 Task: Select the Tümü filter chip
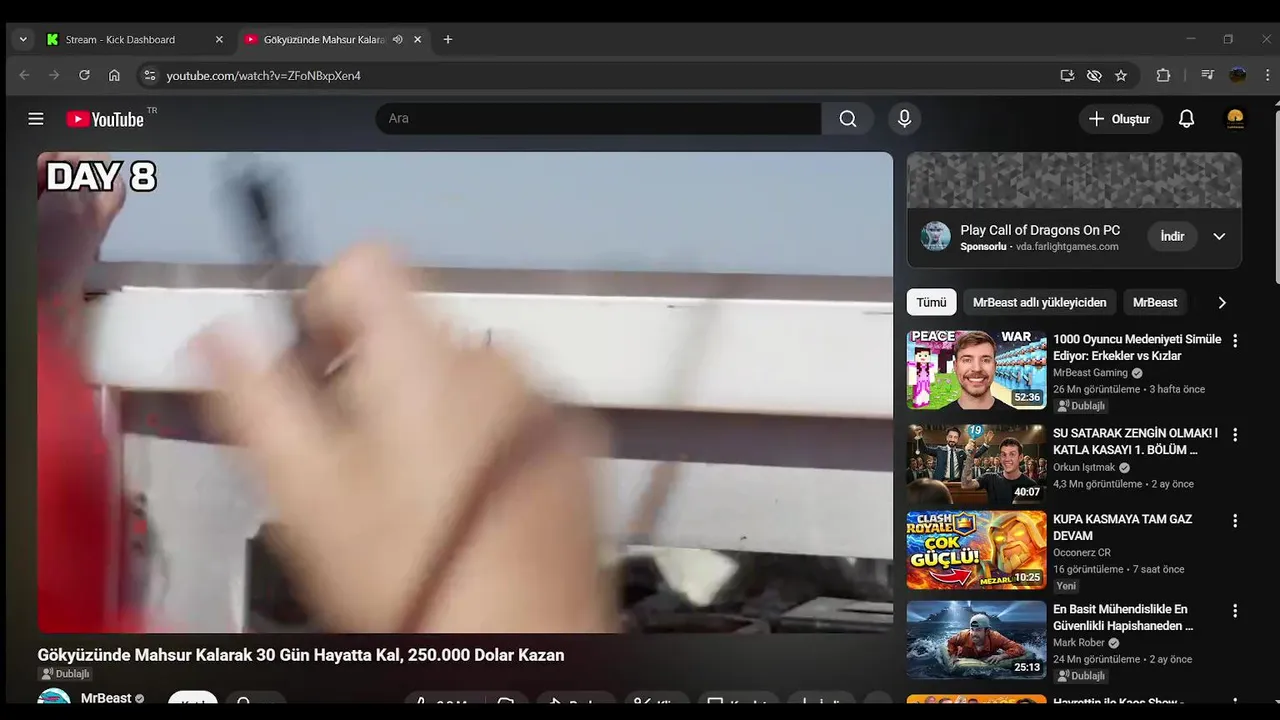931,303
